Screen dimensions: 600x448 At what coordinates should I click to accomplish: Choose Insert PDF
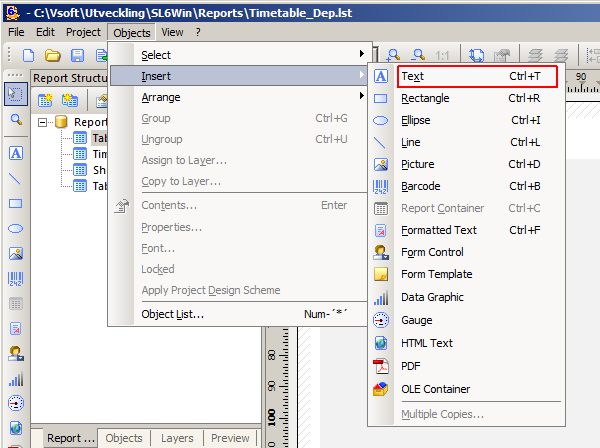(x=466, y=366)
